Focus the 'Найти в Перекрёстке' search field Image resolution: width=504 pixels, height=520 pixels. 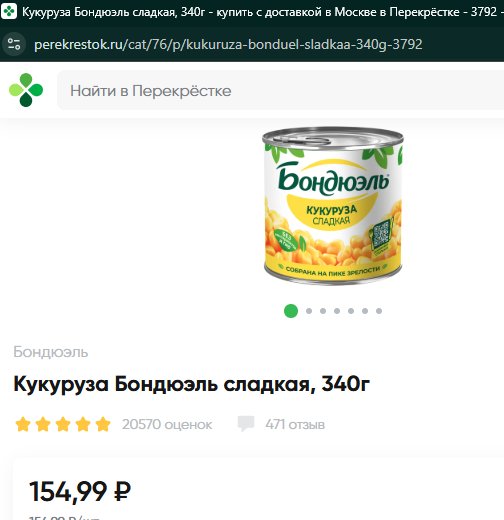(x=280, y=90)
